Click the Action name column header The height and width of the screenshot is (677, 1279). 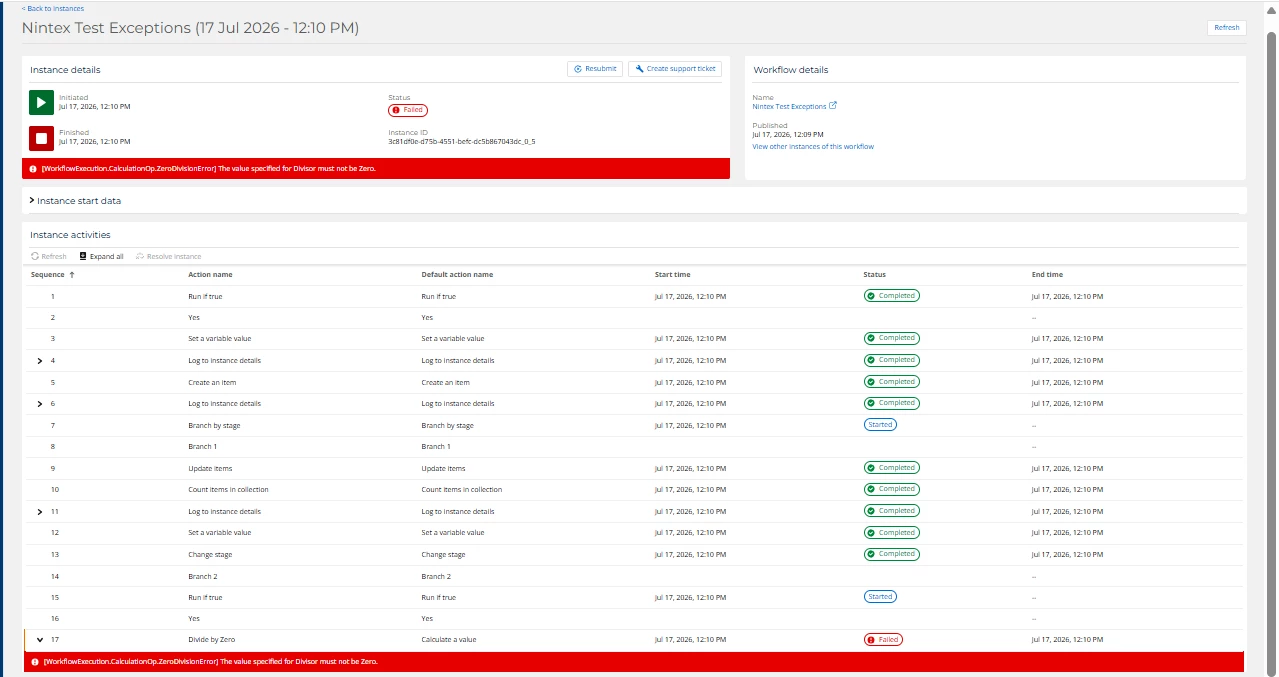pyautogui.click(x=210, y=275)
